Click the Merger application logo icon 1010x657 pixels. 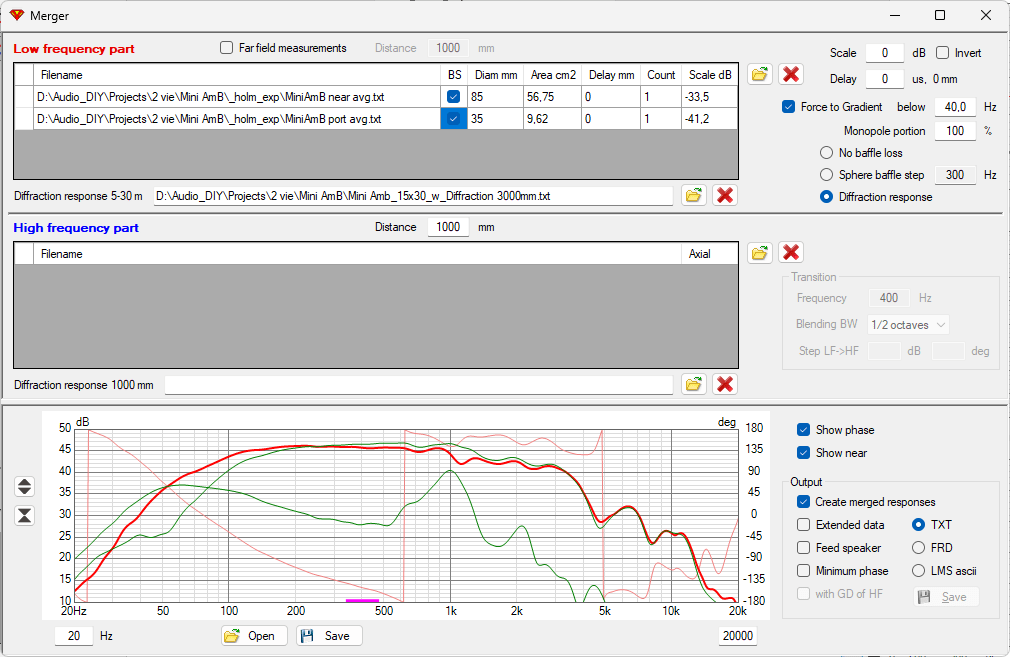(x=17, y=15)
